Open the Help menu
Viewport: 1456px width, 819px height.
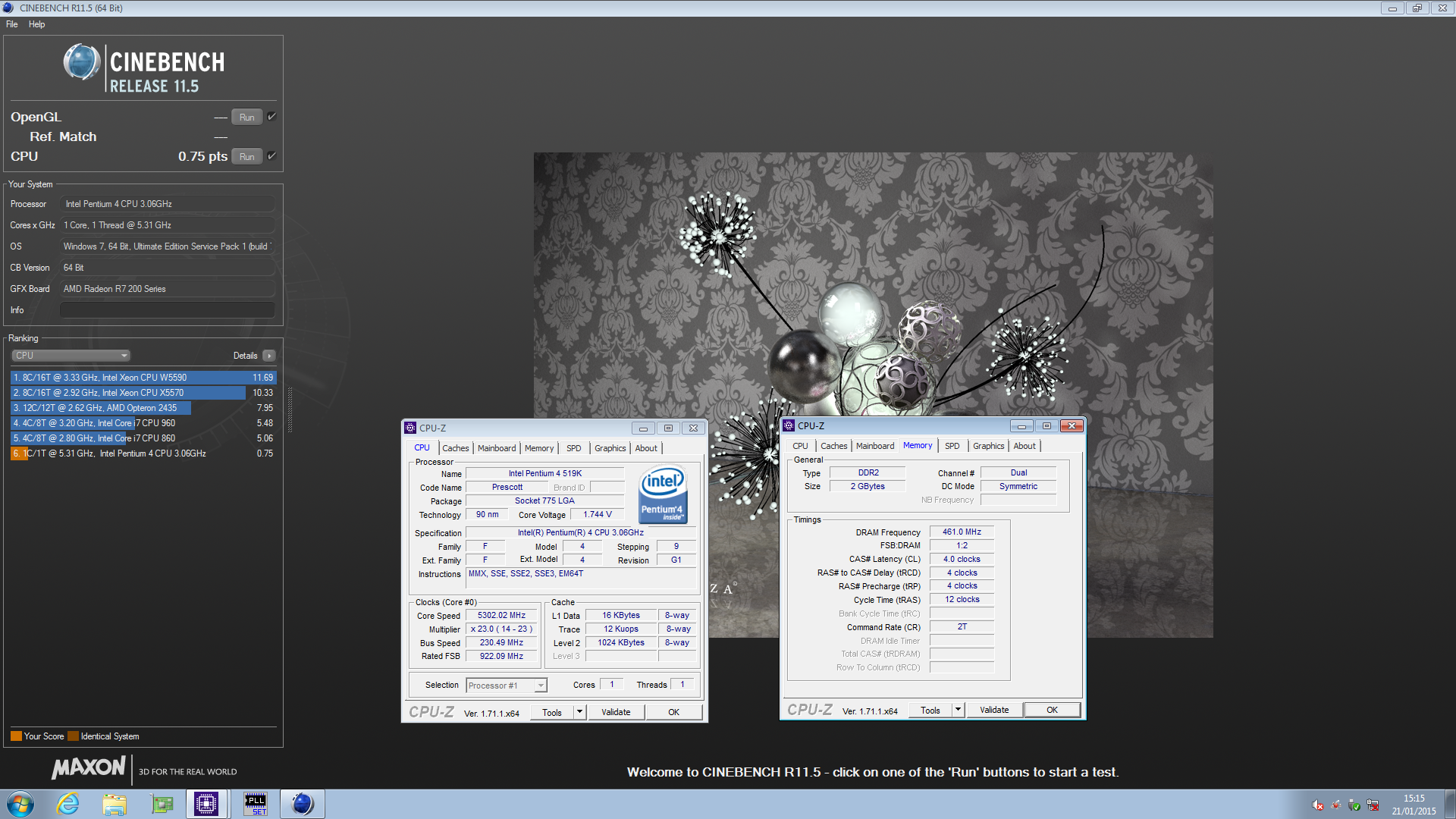36,24
